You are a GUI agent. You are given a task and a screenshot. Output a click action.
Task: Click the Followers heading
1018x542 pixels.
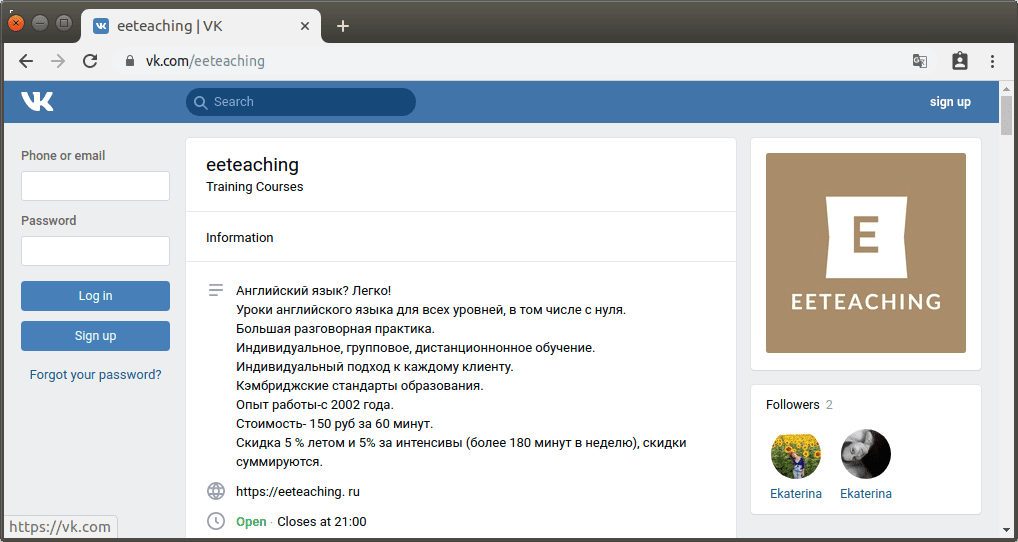coord(793,404)
